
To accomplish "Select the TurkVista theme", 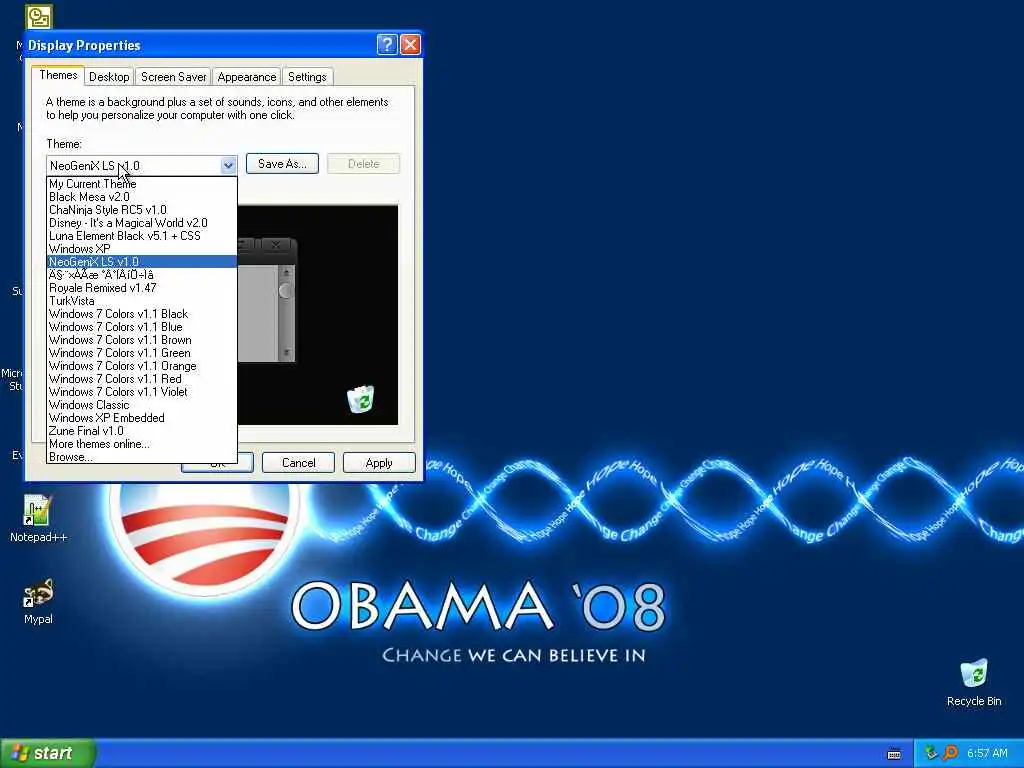I will coord(142,301).
